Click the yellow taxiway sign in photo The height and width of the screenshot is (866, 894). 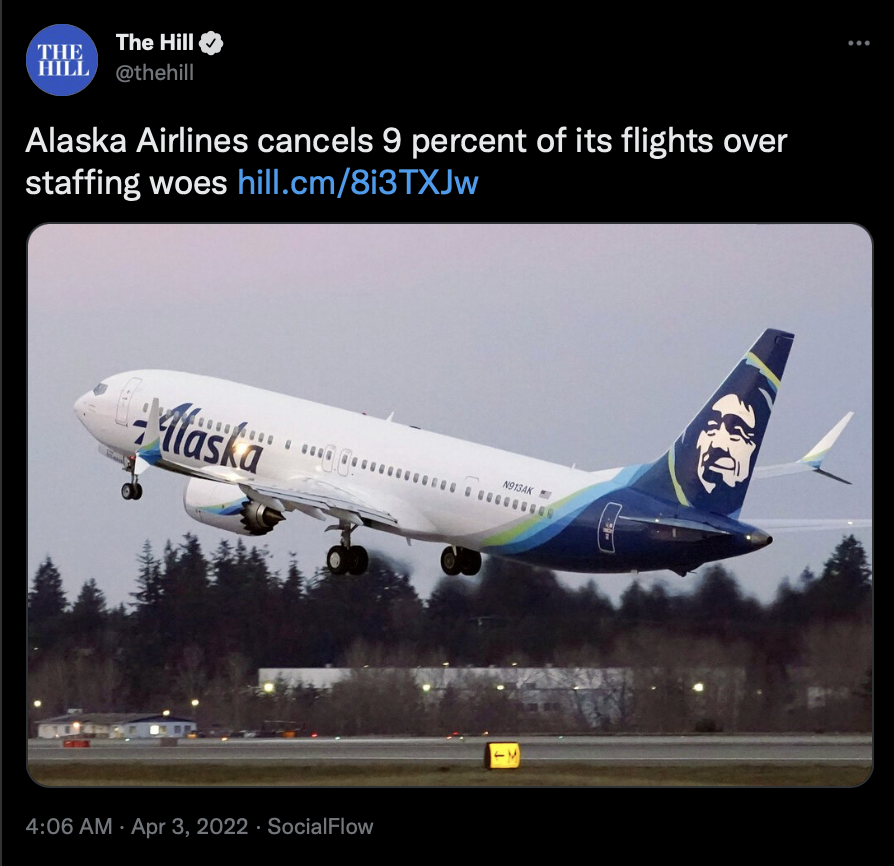coord(502,756)
